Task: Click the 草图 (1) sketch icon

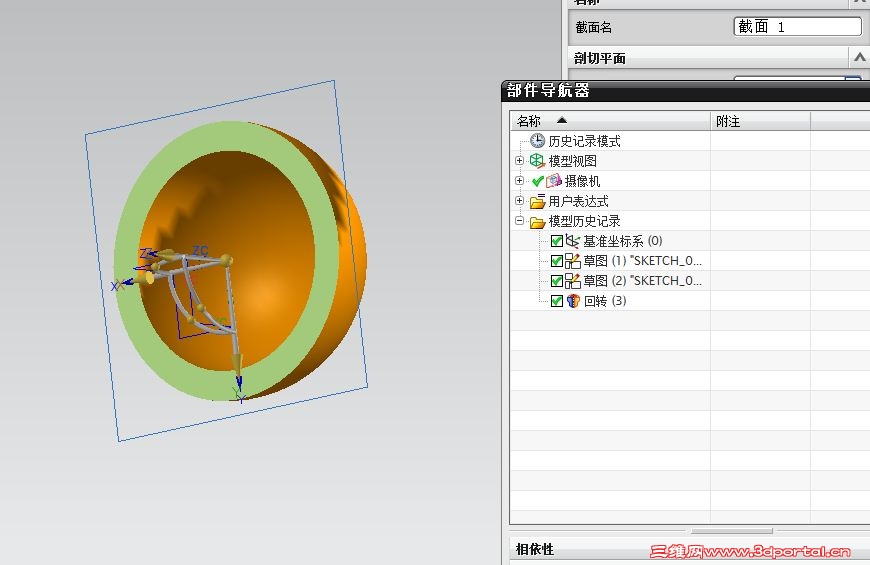Action: (x=573, y=261)
